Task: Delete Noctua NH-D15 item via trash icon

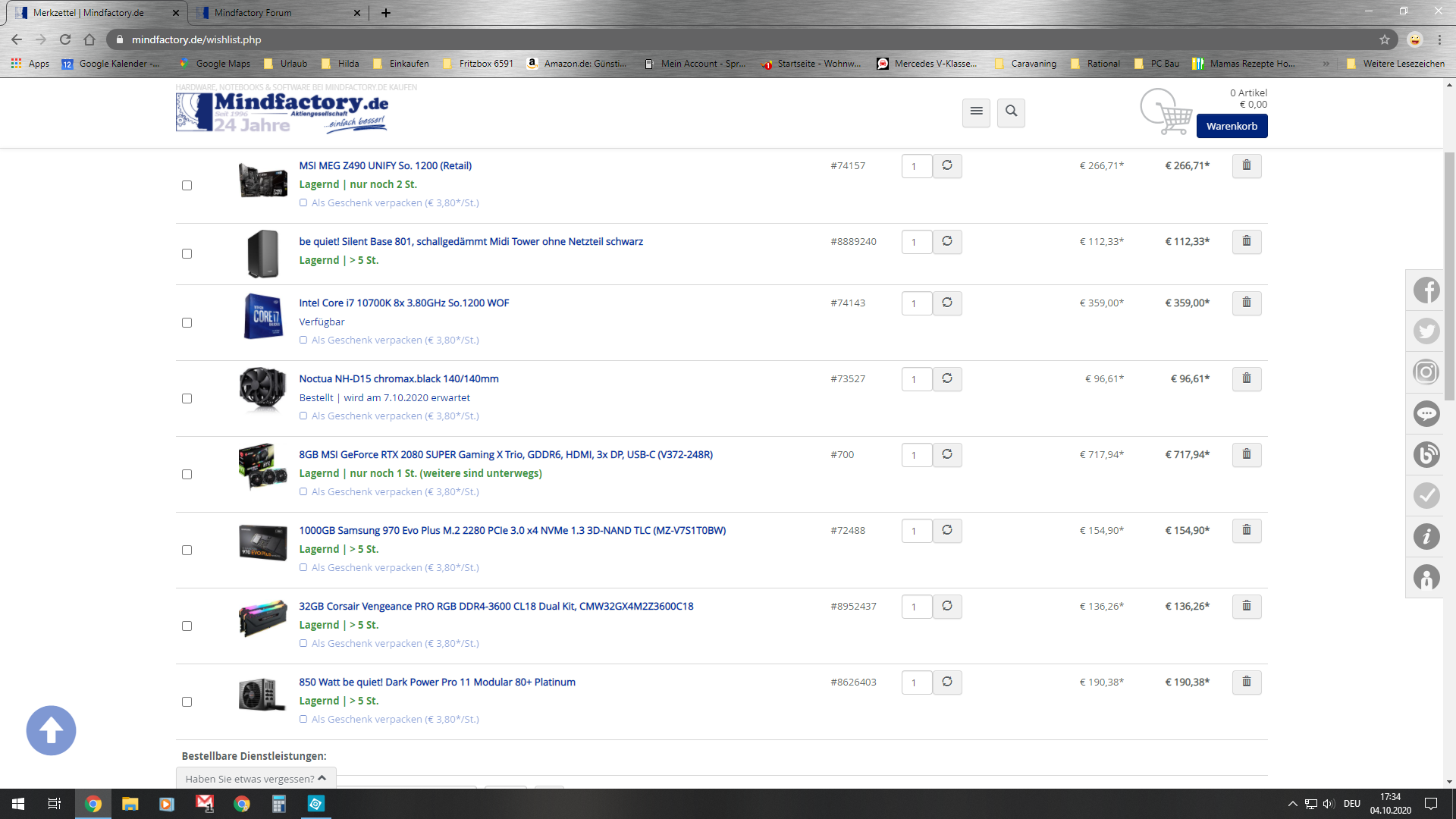Action: 1246,378
